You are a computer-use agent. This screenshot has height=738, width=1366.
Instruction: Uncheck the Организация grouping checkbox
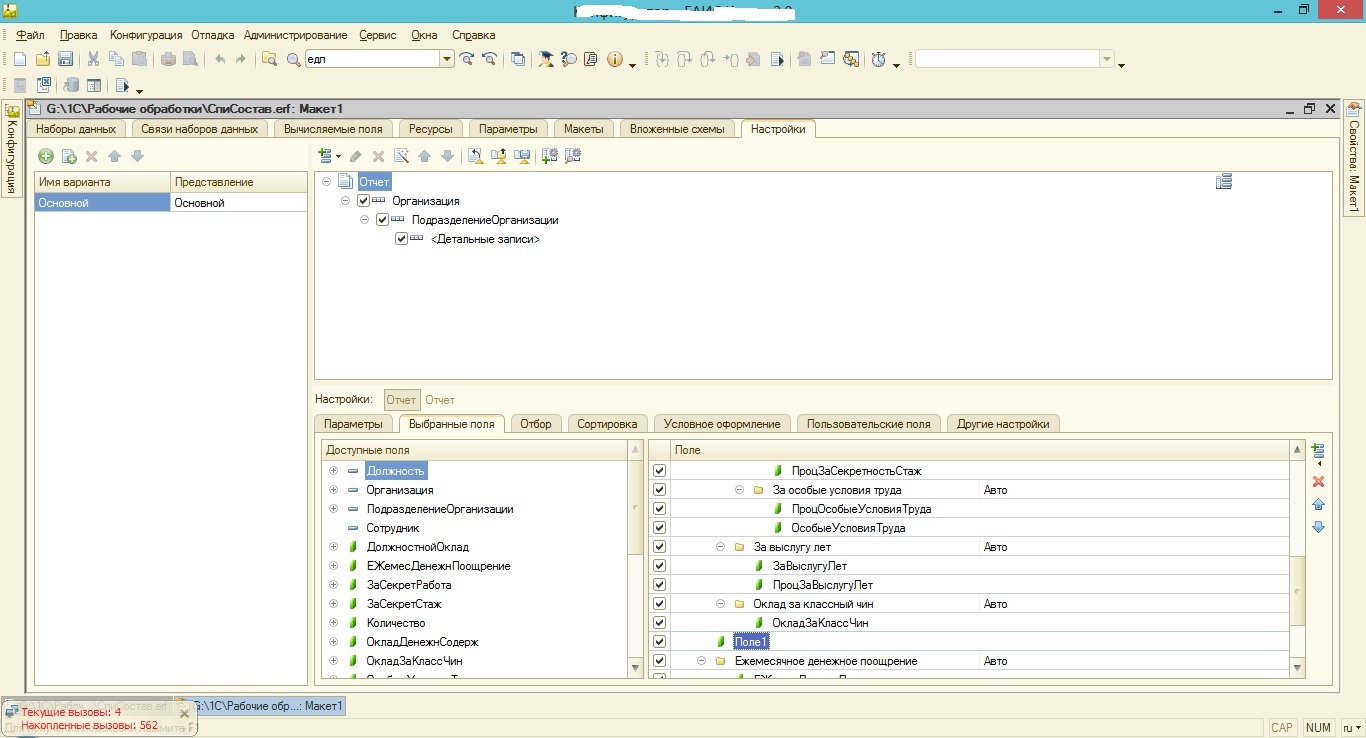point(363,201)
